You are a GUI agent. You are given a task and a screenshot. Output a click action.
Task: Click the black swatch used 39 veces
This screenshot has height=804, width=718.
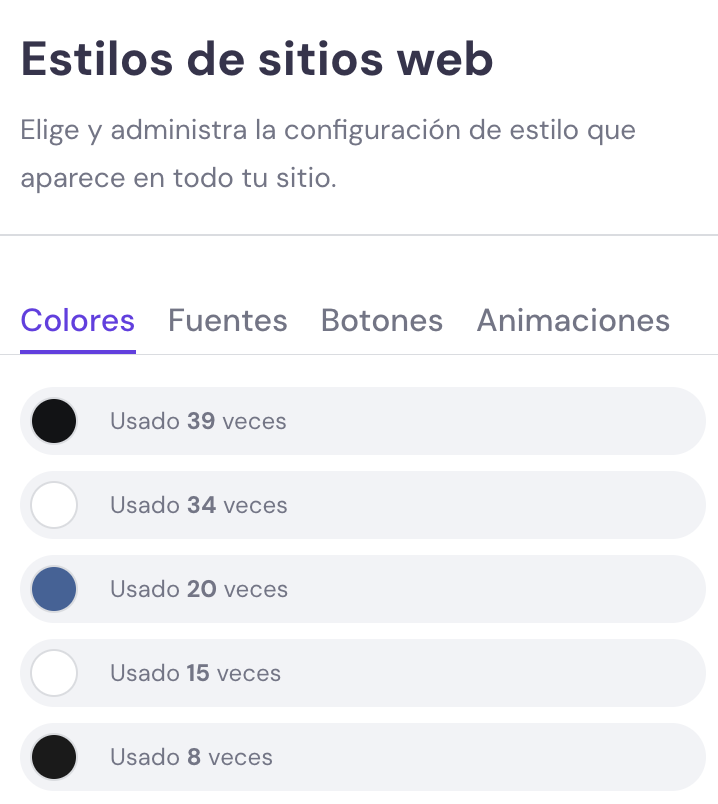pos(54,421)
